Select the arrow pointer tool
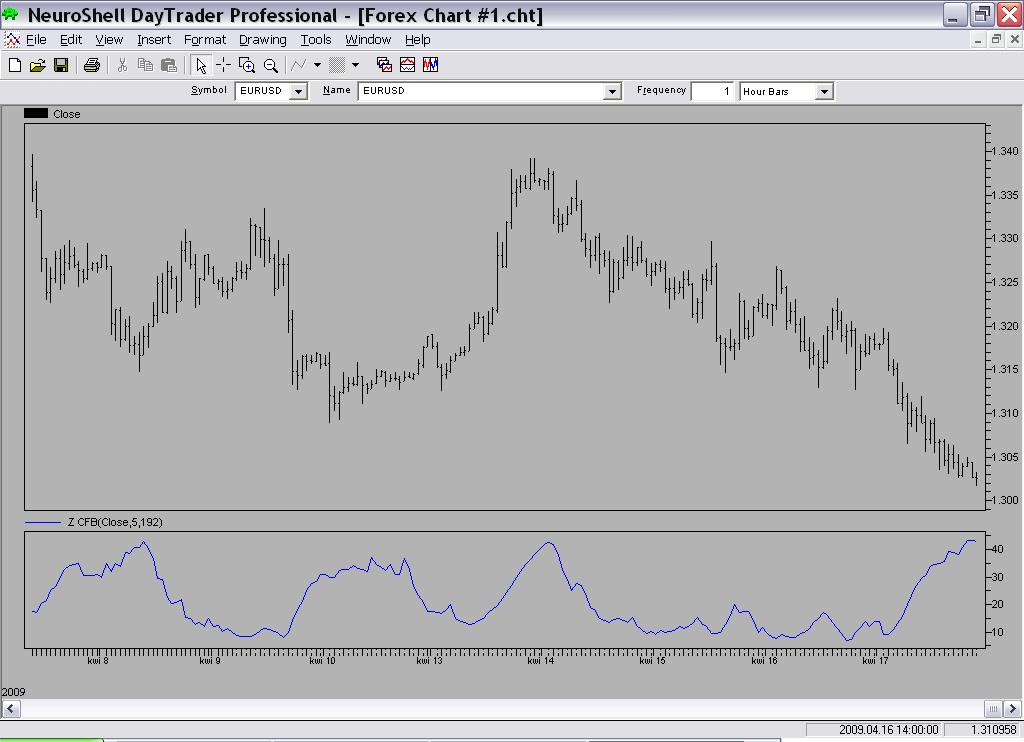1024x742 pixels. click(200, 65)
